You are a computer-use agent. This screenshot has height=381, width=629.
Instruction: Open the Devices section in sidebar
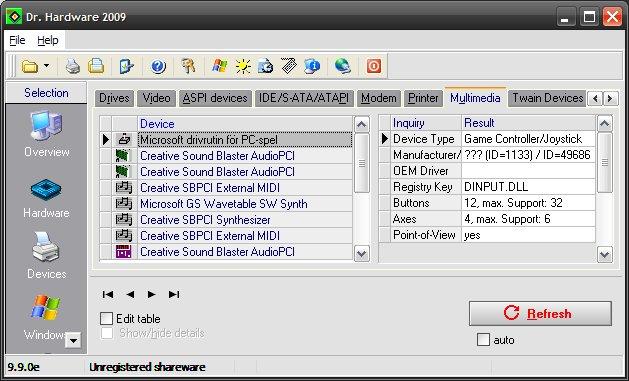click(47, 256)
